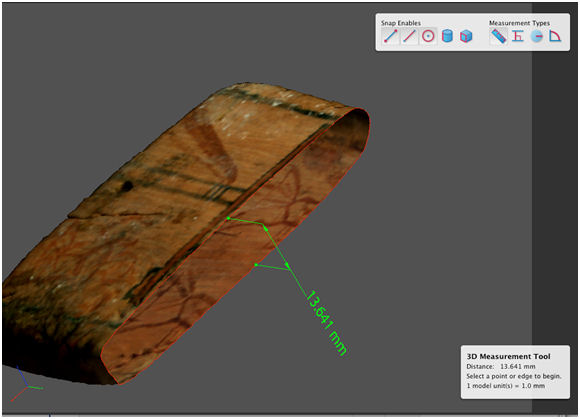Click the XYZ axis gizmo
The image size is (580, 419).
[26, 384]
